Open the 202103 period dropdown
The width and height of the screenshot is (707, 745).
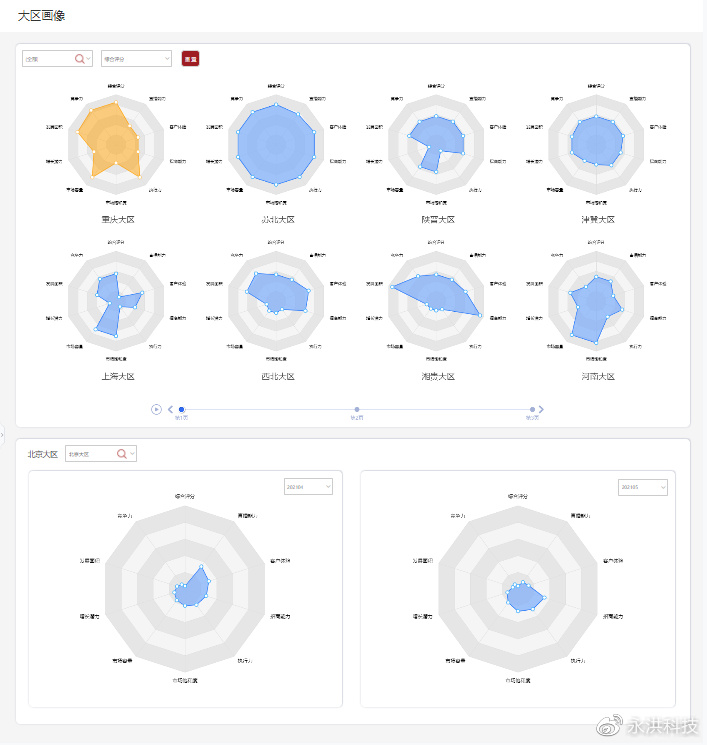pos(642,487)
